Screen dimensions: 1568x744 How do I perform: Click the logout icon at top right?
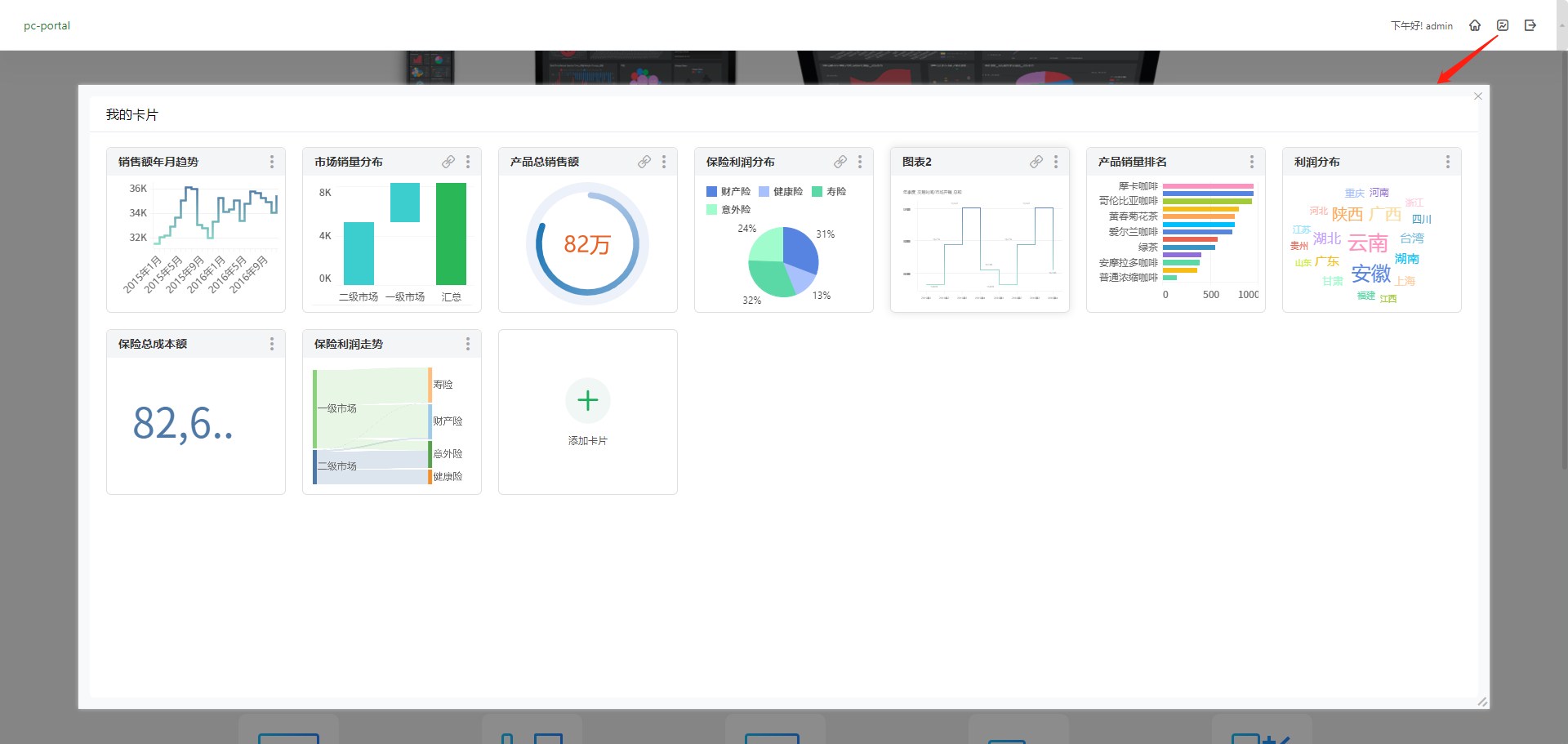pos(1530,25)
